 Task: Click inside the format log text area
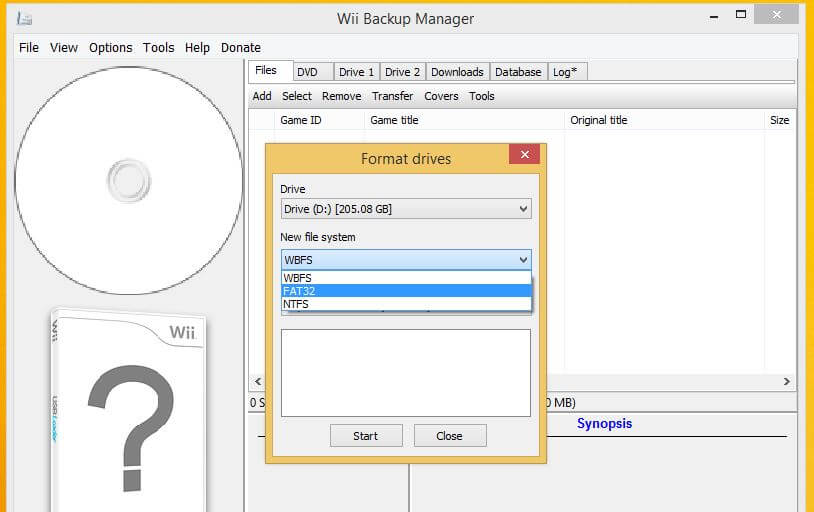point(406,373)
